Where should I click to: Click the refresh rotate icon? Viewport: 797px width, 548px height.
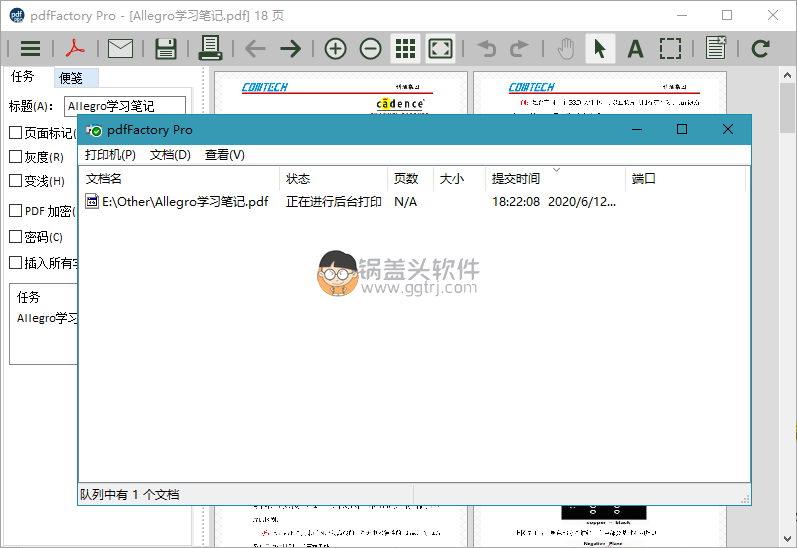coord(760,49)
